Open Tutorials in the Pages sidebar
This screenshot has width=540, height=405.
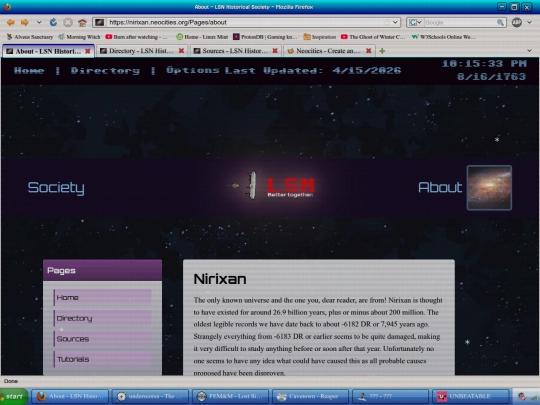coord(102,359)
